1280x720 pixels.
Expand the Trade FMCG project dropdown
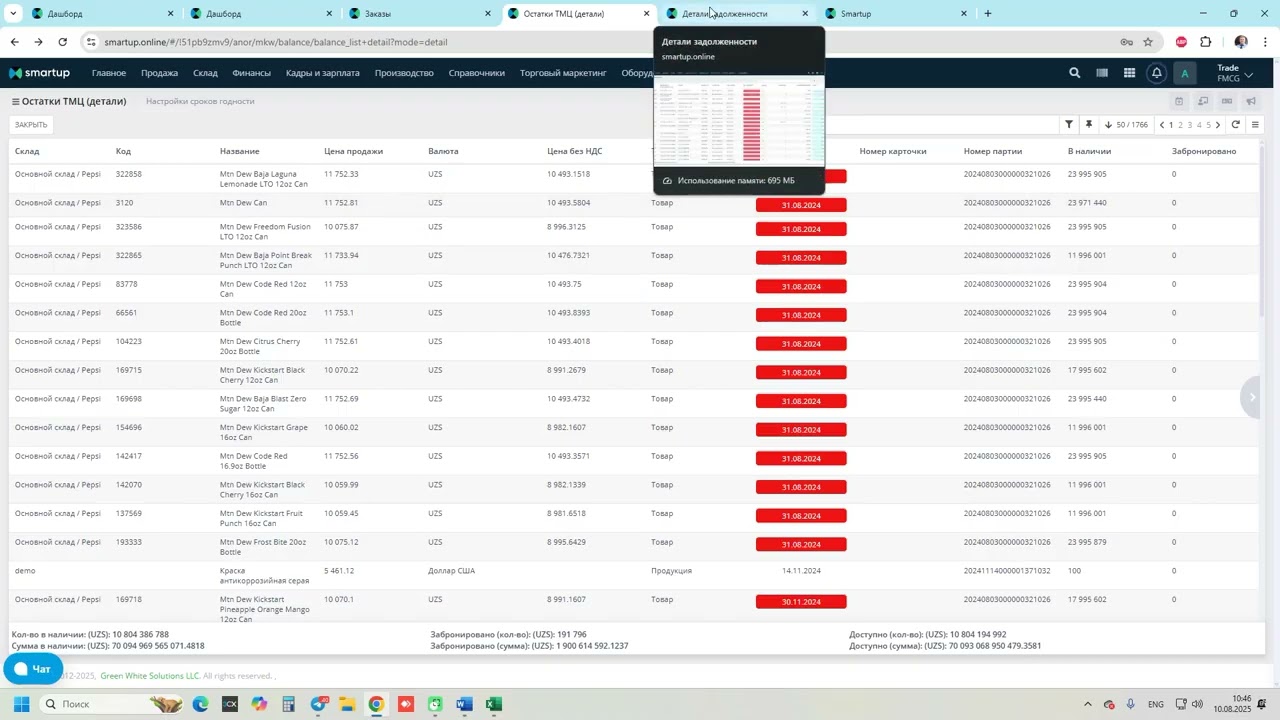pyautogui.click(x=1235, y=73)
